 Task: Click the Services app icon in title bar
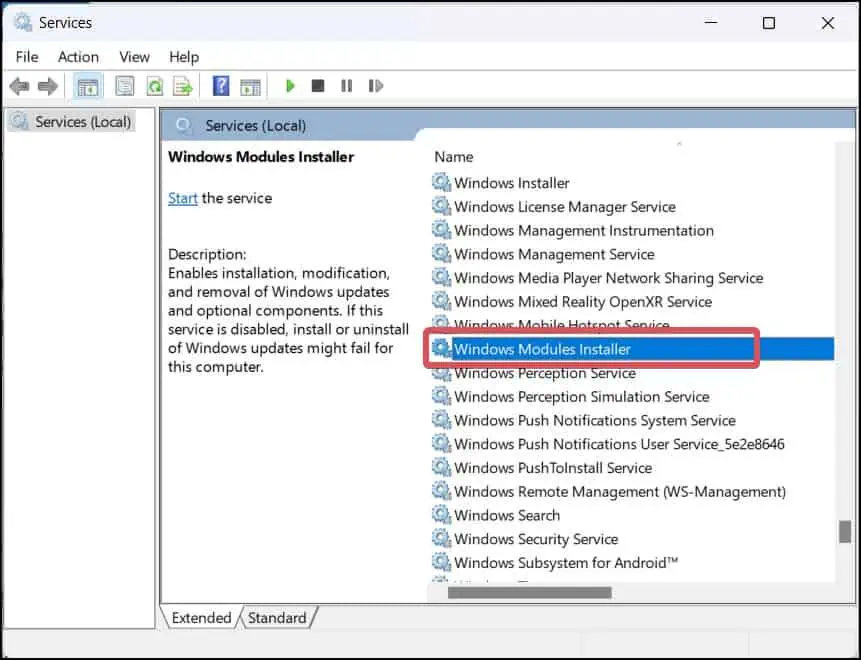pyautogui.click(x=23, y=23)
